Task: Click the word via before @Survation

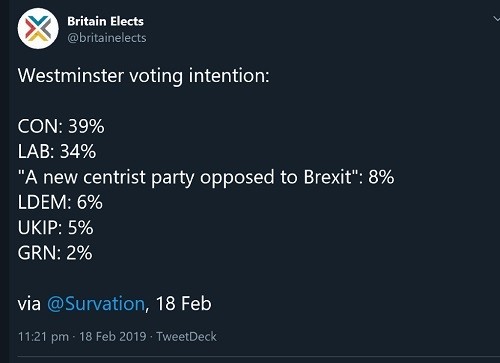Action: pos(29,304)
